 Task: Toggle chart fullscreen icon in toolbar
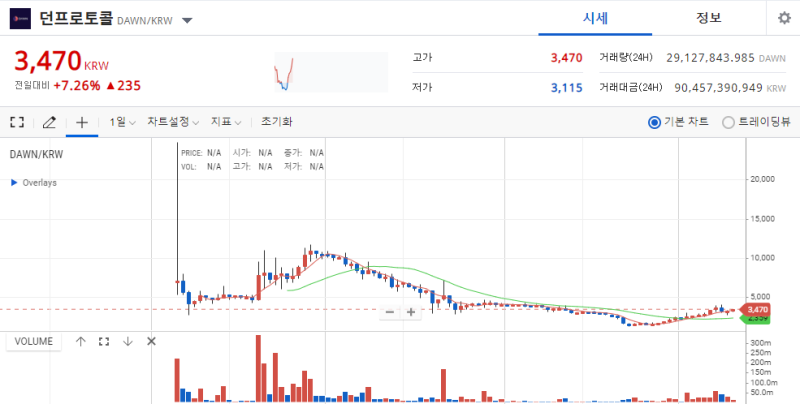click(17, 122)
